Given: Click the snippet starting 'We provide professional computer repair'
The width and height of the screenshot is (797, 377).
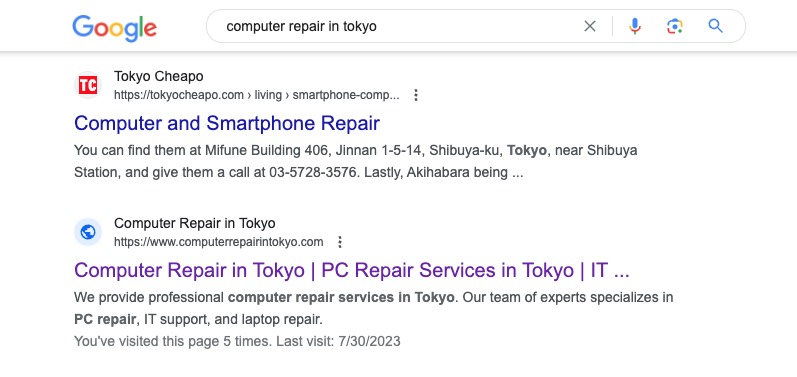Looking at the screenshot, I should [x=374, y=308].
